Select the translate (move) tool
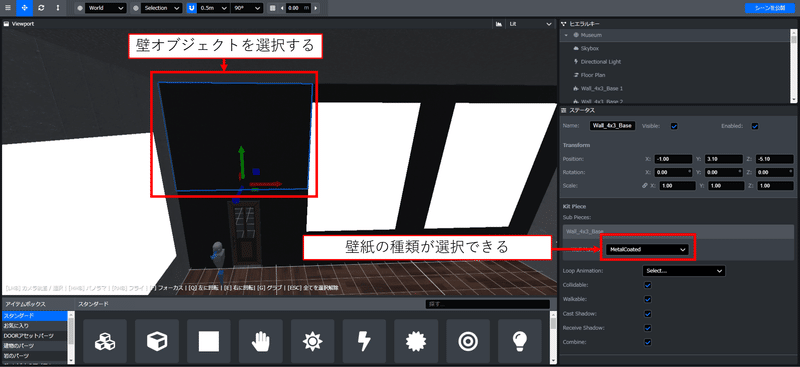800x367 pixels. tap(24, 8)
